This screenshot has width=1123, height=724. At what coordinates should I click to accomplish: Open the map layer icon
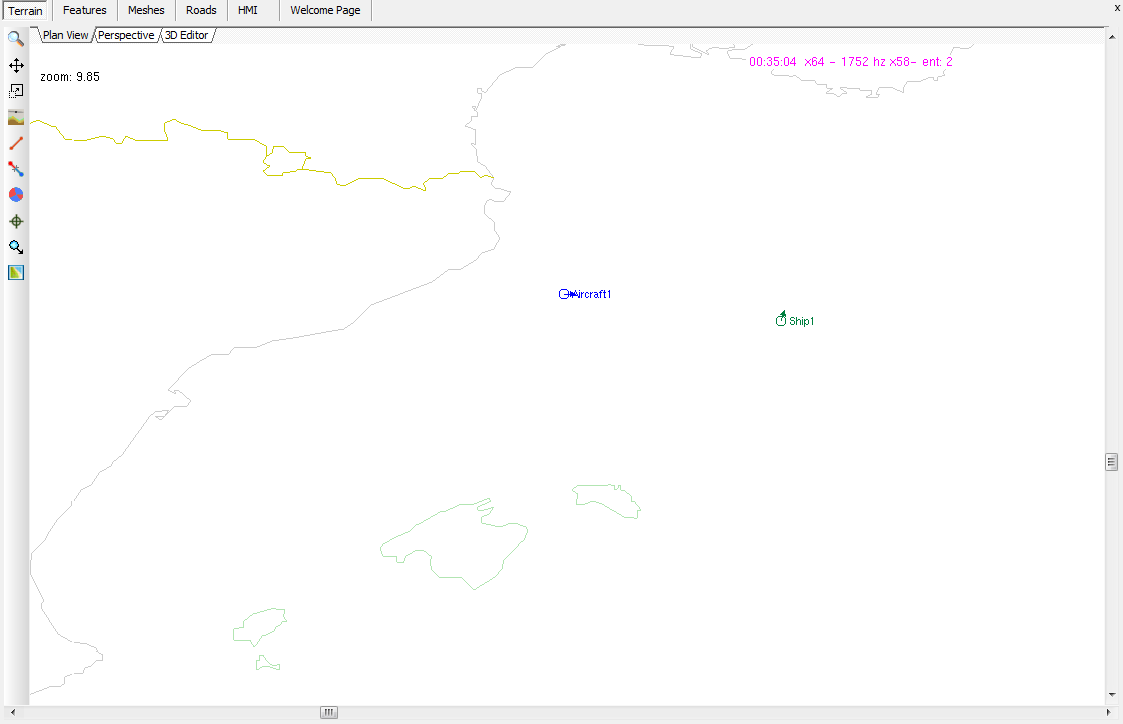click(16, 273)
